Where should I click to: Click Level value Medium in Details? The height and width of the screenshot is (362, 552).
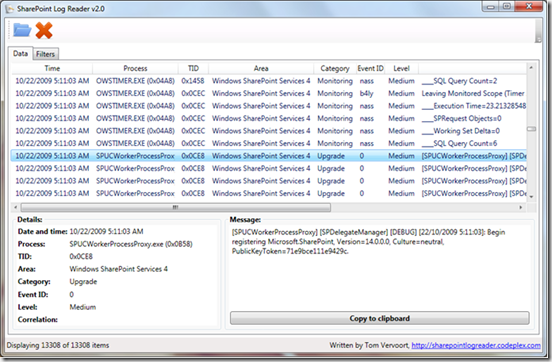pyautogui.click(x=83, y=307)
